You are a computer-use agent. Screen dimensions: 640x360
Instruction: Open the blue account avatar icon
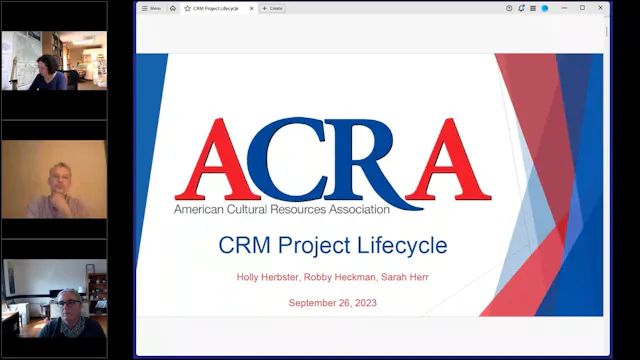[545, 8]
